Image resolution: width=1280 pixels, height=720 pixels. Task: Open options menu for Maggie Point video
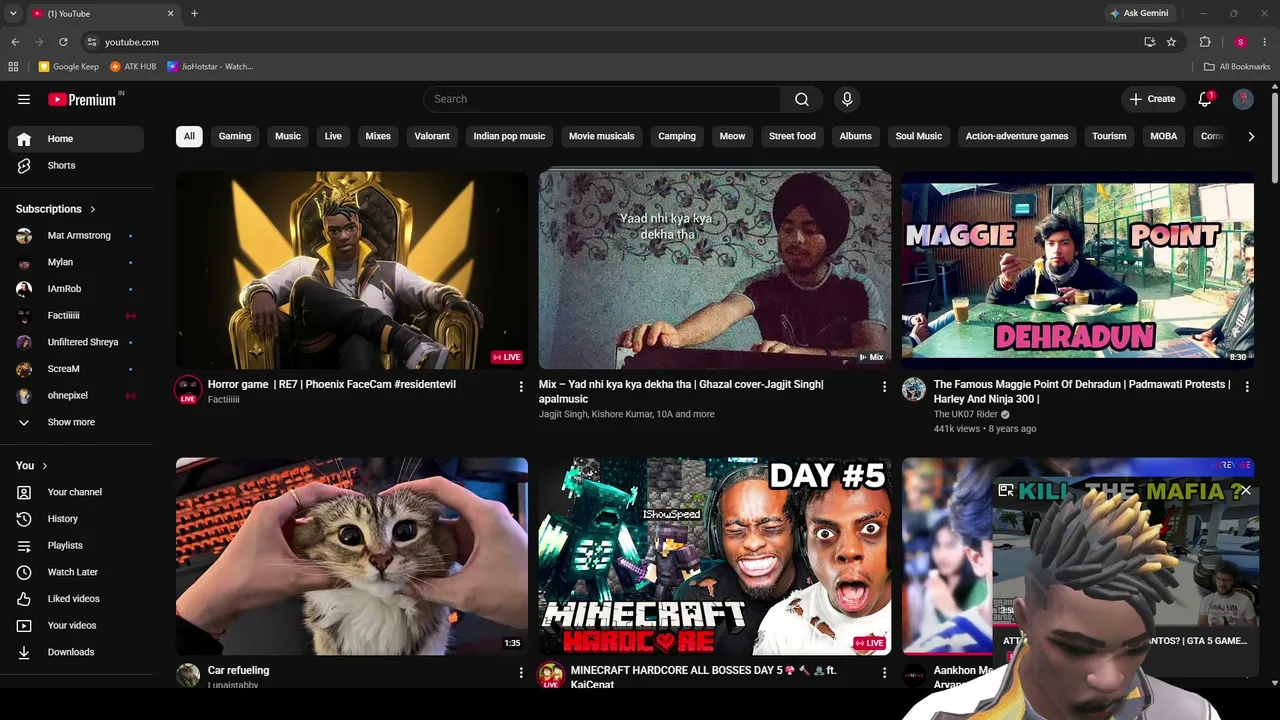pos(1247,386)
